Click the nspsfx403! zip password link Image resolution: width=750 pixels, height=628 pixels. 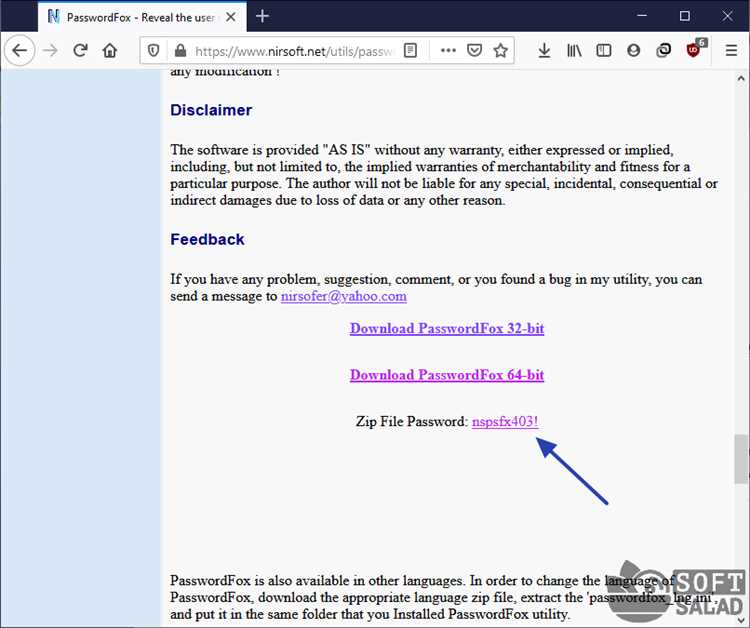tap(505, 421)
